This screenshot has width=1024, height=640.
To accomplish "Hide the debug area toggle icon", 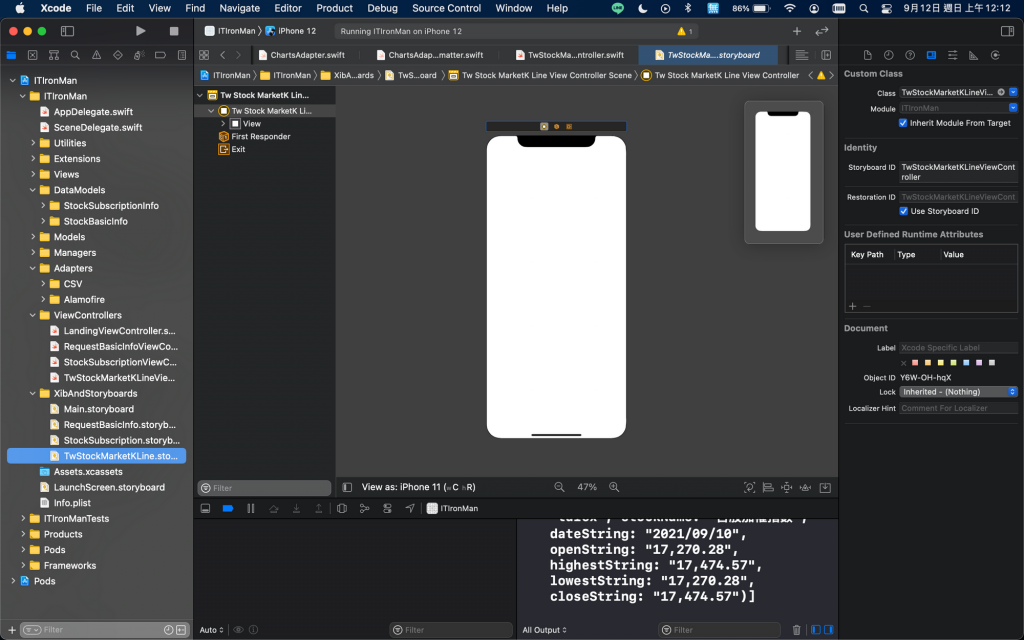I will click(205, 508).
